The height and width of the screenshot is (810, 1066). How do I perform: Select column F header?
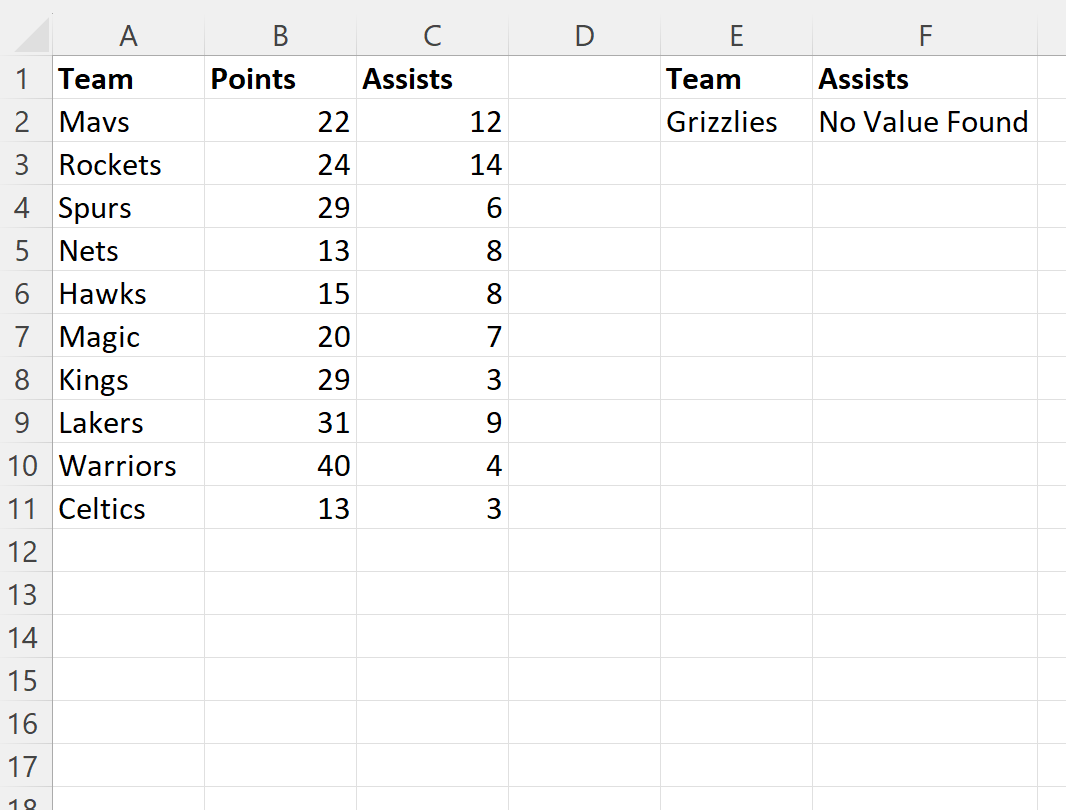[x=925, y=35]
